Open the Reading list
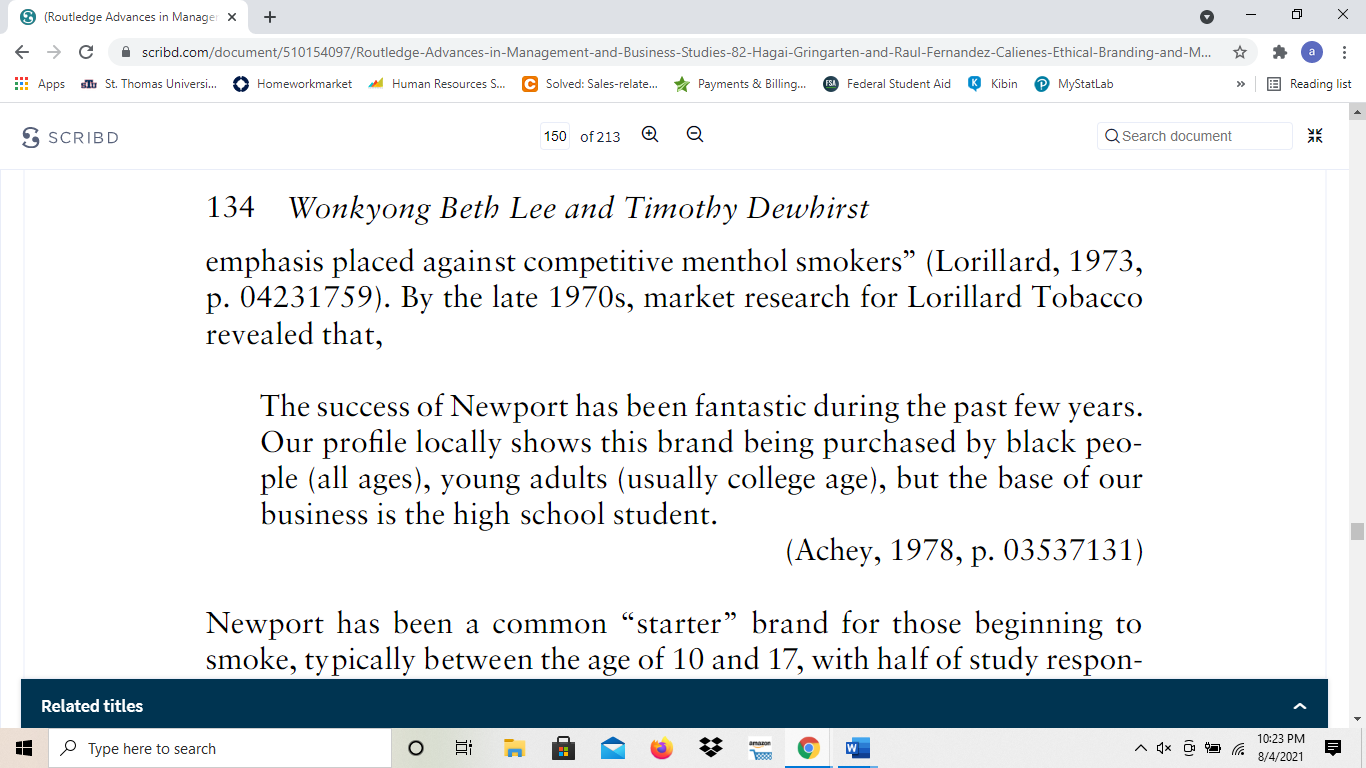The image size is (1366, 768). (1309, 84)
